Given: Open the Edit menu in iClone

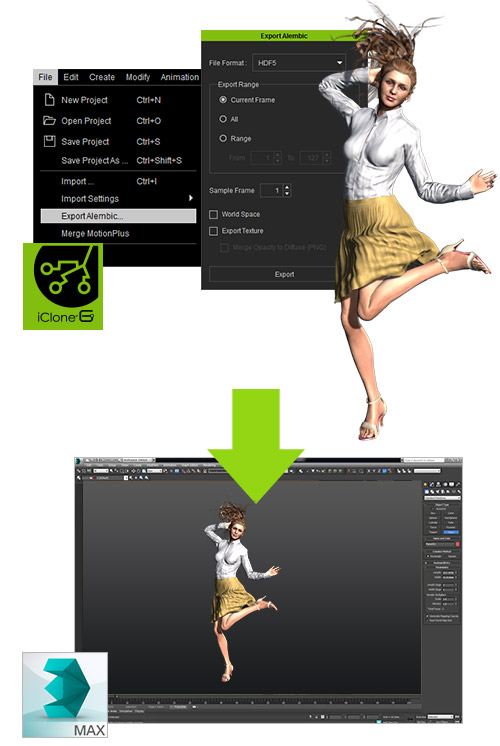Looking at the screenshot, I should tap(71, 77).
